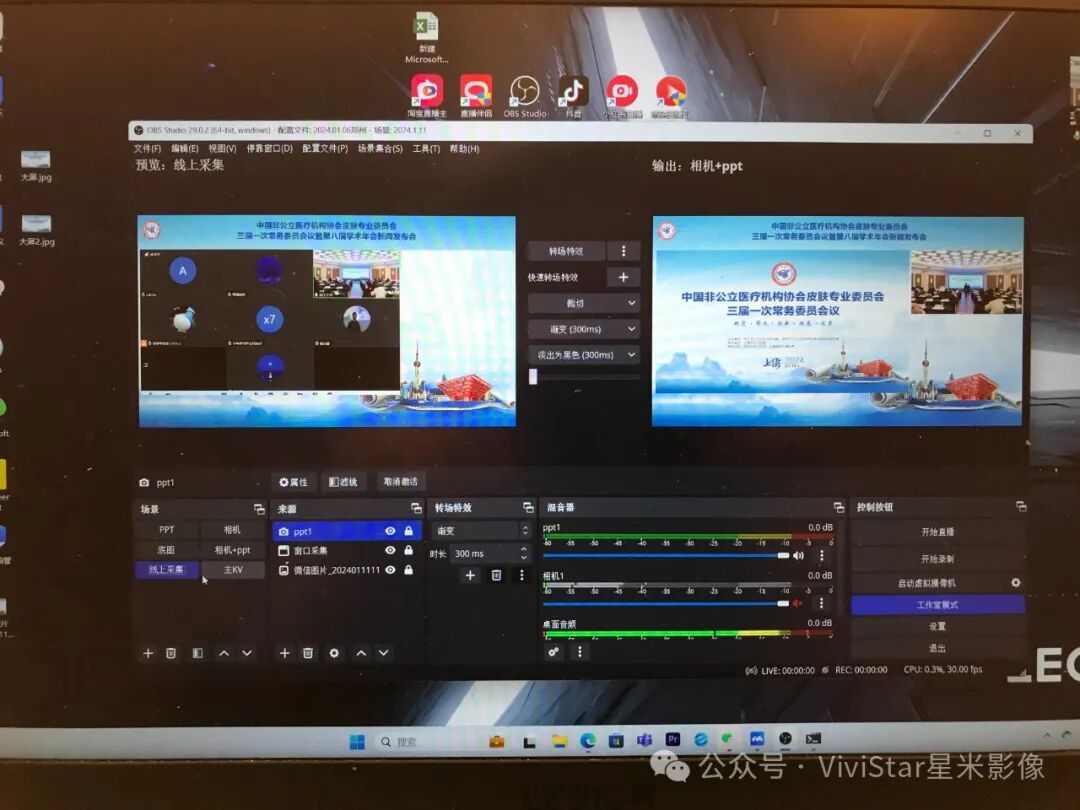
Task: Remove selected source with trash icon
Action: 308,653
